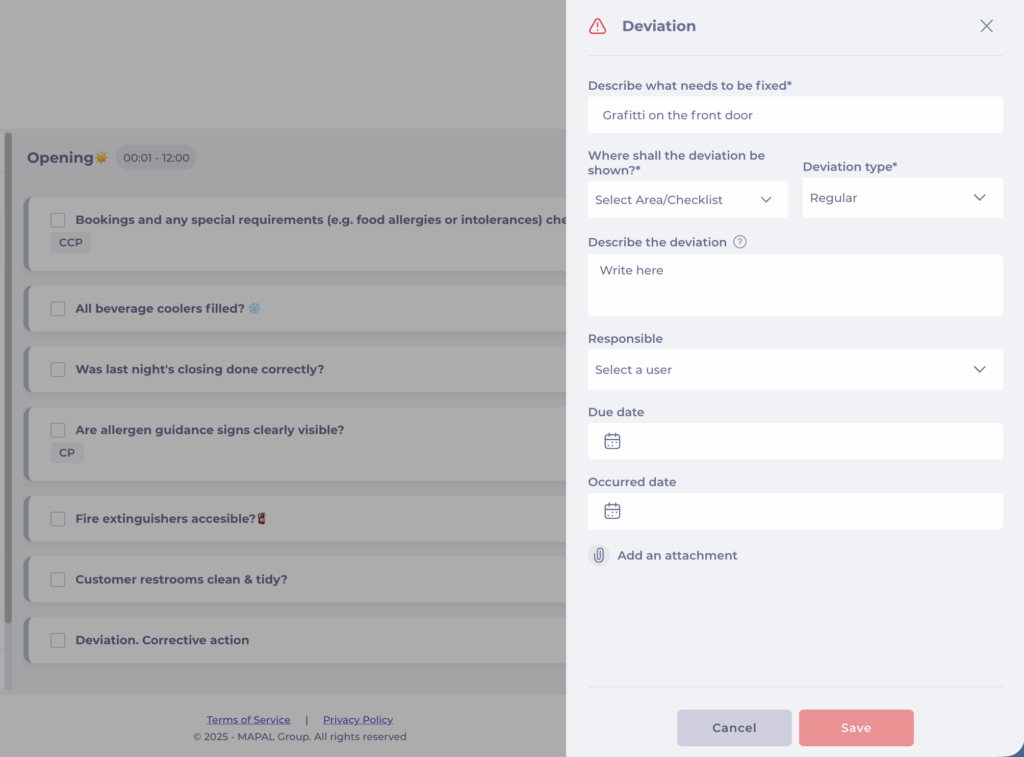Open the Terms of Service link
This screenshot has height=757, width=1024.
(248, 720)
